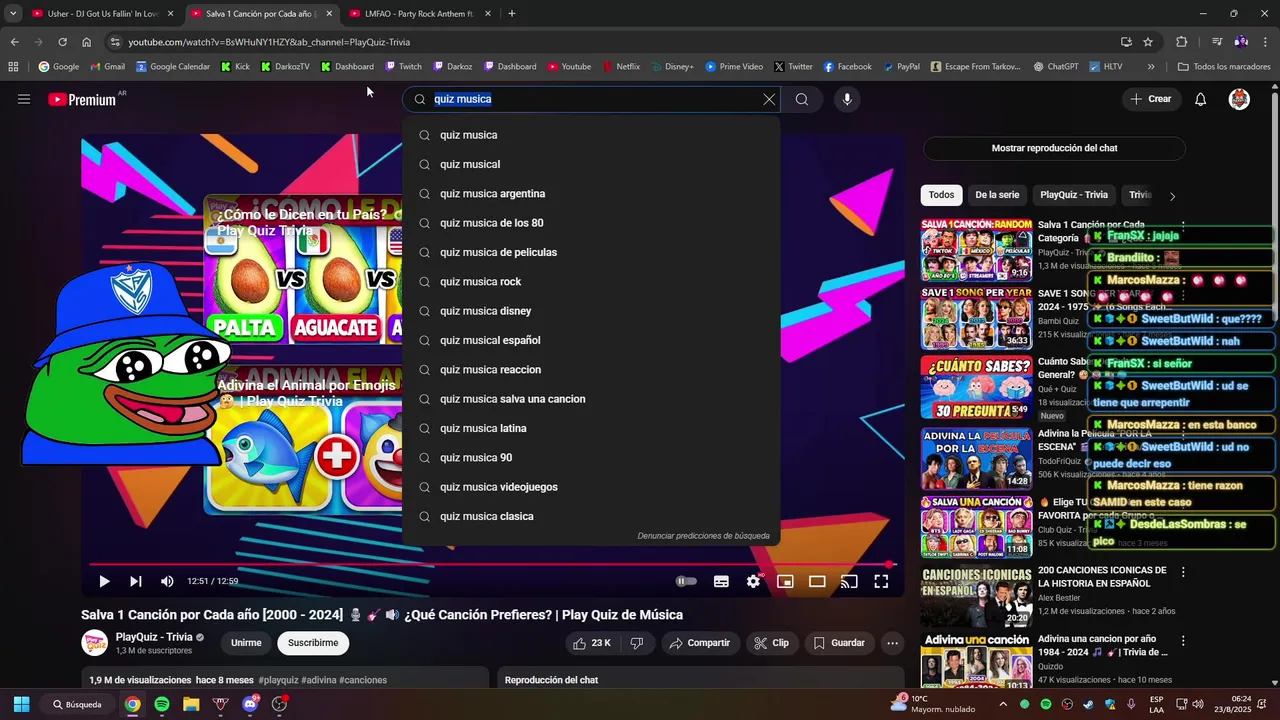This screenshot has width=1280, height=720.
Task: Click the magnifier search button
Action: click(x=802, y=99)
